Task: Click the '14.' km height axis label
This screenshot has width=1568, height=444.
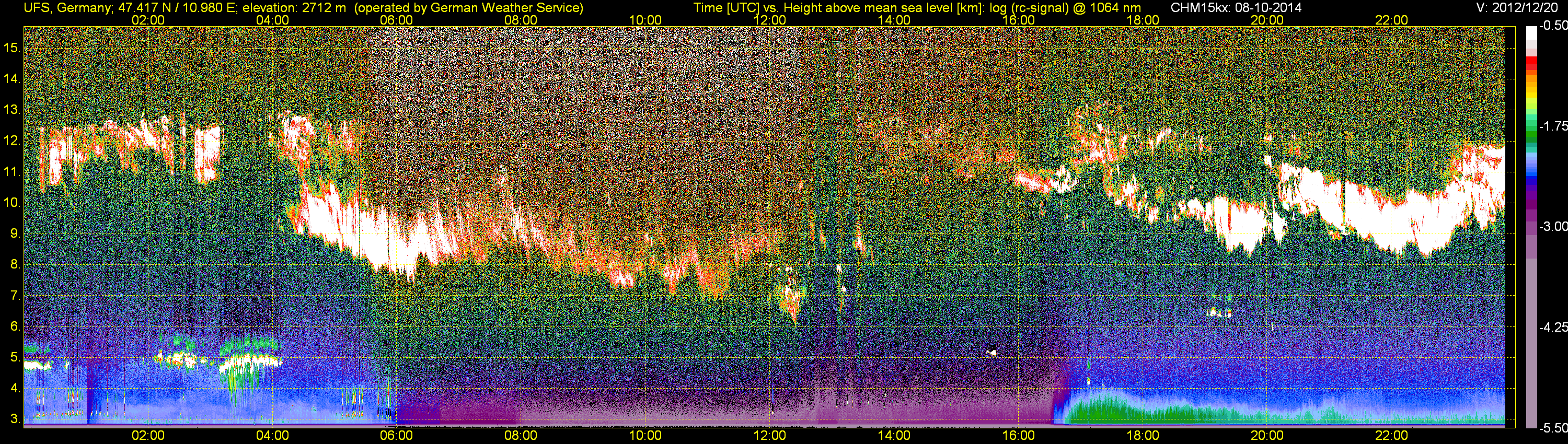Action: point(12,78)
